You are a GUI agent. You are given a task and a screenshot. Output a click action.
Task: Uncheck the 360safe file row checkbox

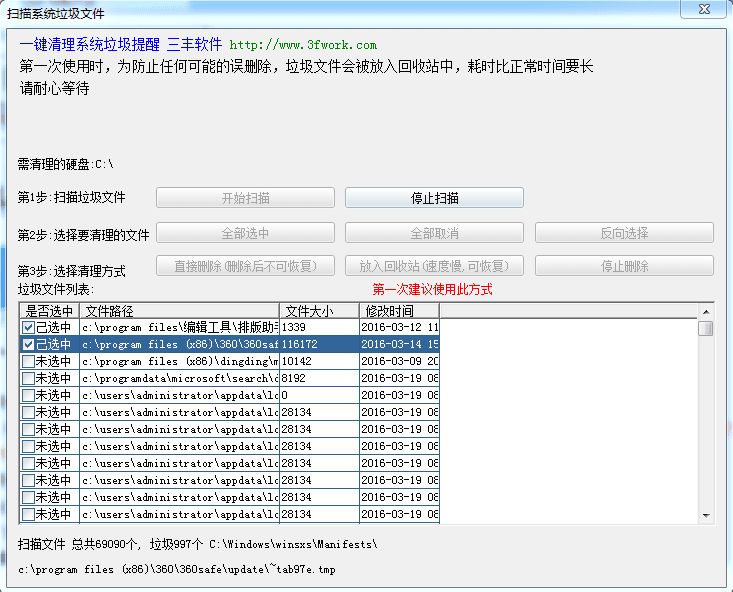pyautogui.click(x=28, y=345)
